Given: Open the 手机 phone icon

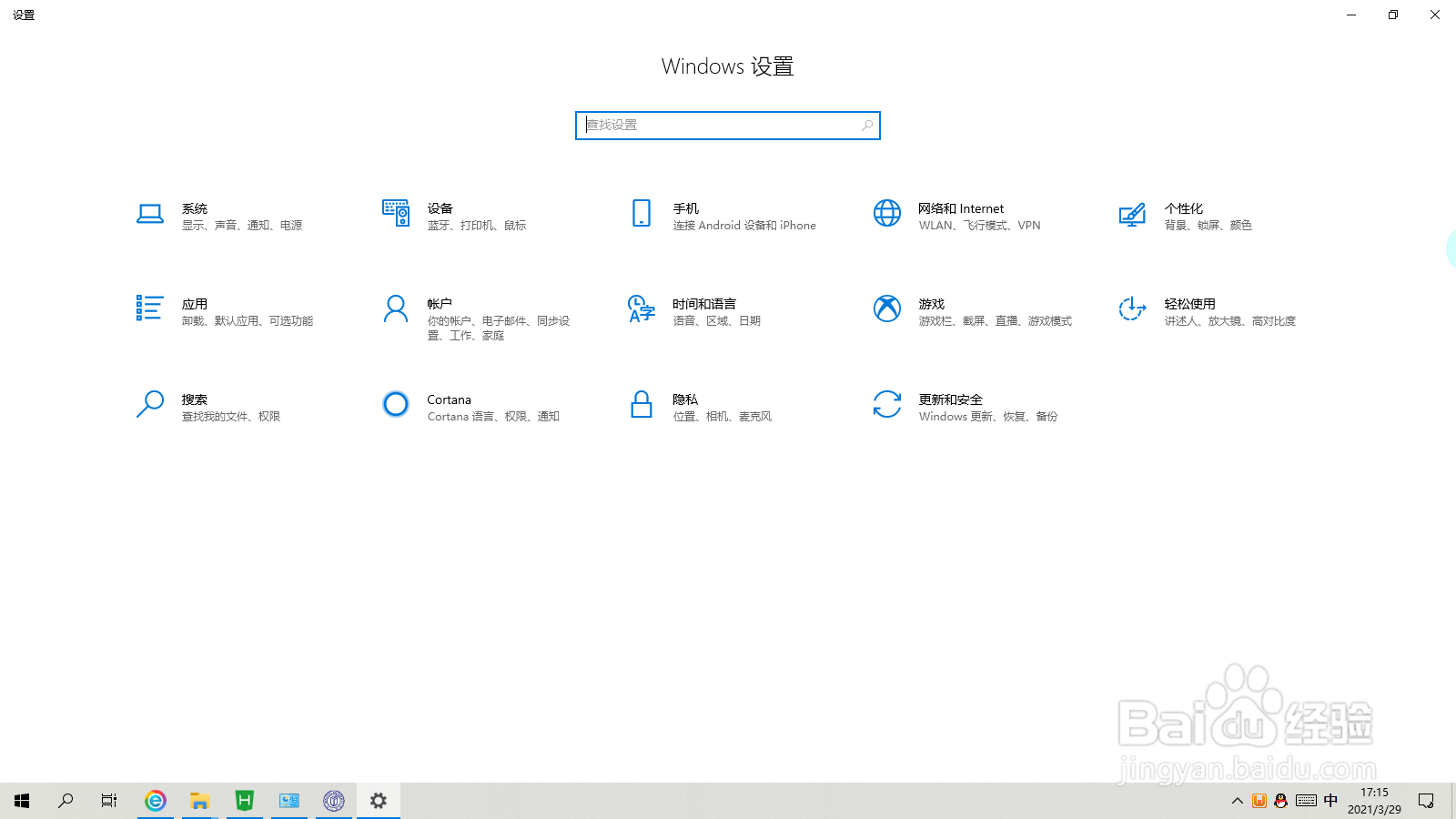Looking at the screenshot, I should (x=642, y=213).
